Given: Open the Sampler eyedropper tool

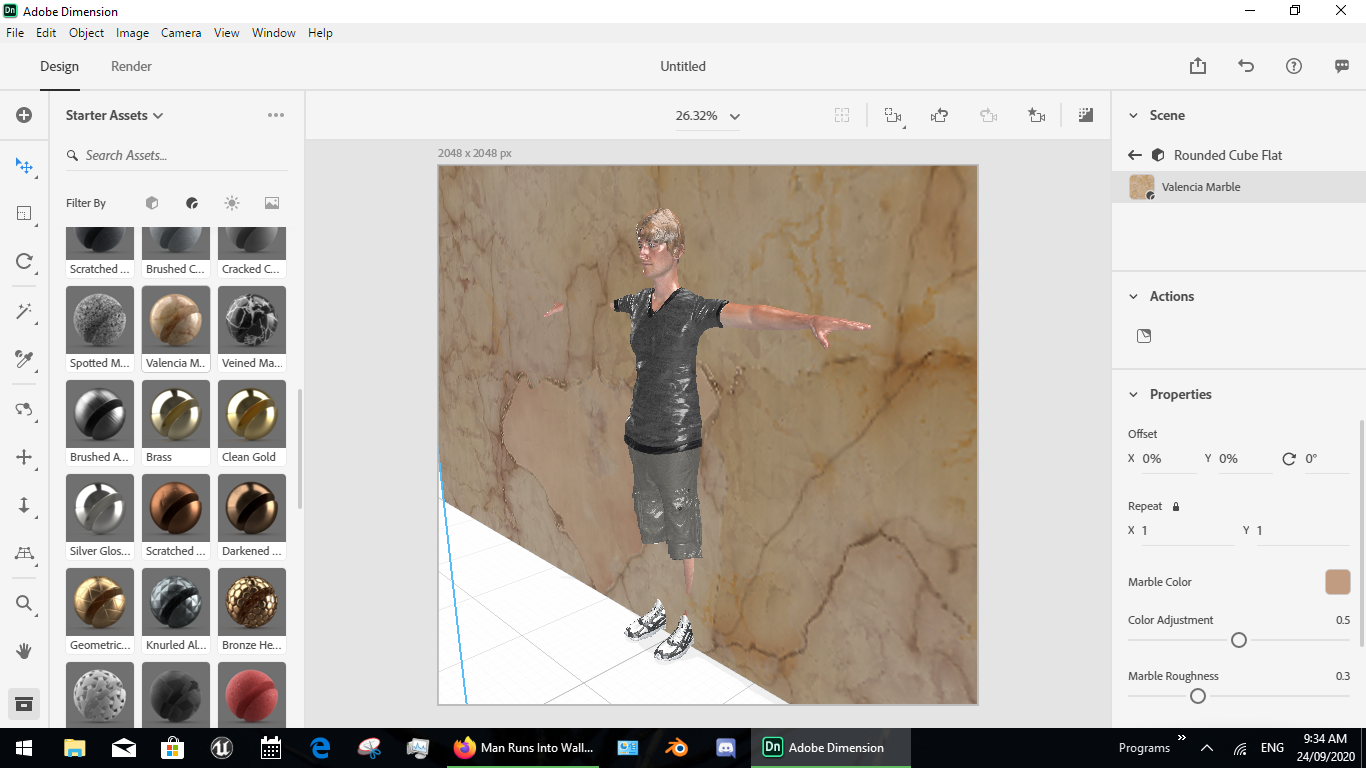Looking at the screenshot, I should pyautogui.click(x=24, y=359).
